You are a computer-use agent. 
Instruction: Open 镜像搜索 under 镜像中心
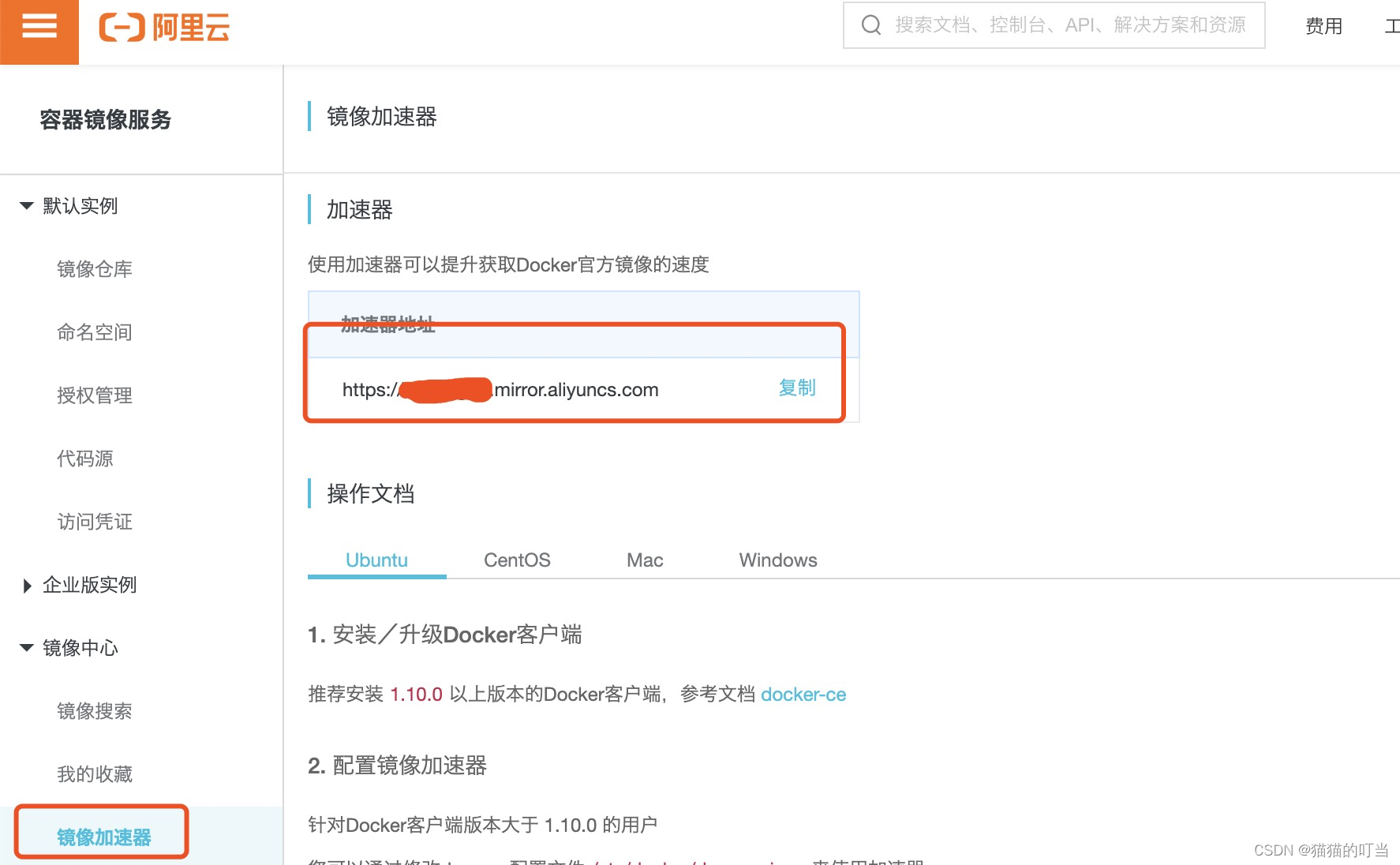(95, 711)
